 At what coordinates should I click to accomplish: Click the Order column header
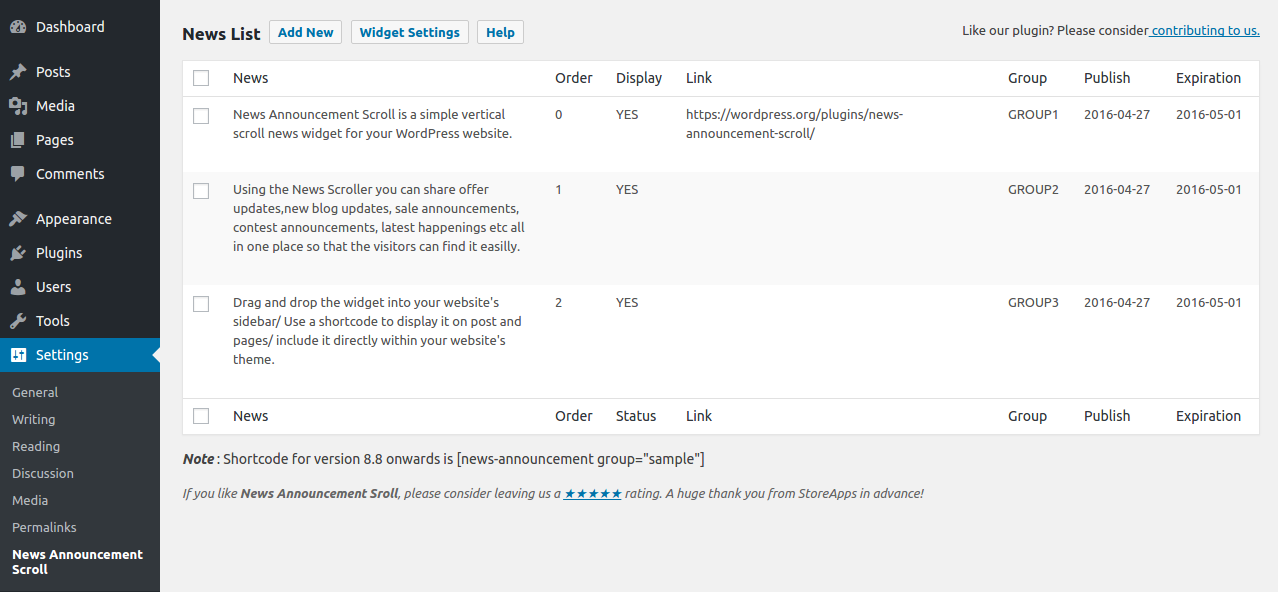(x=574, y=78)
